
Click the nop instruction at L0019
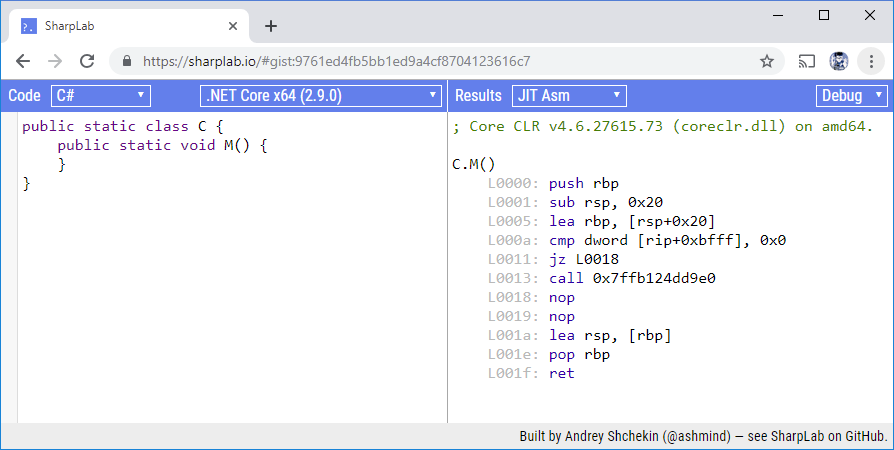(x=562, y=316)
